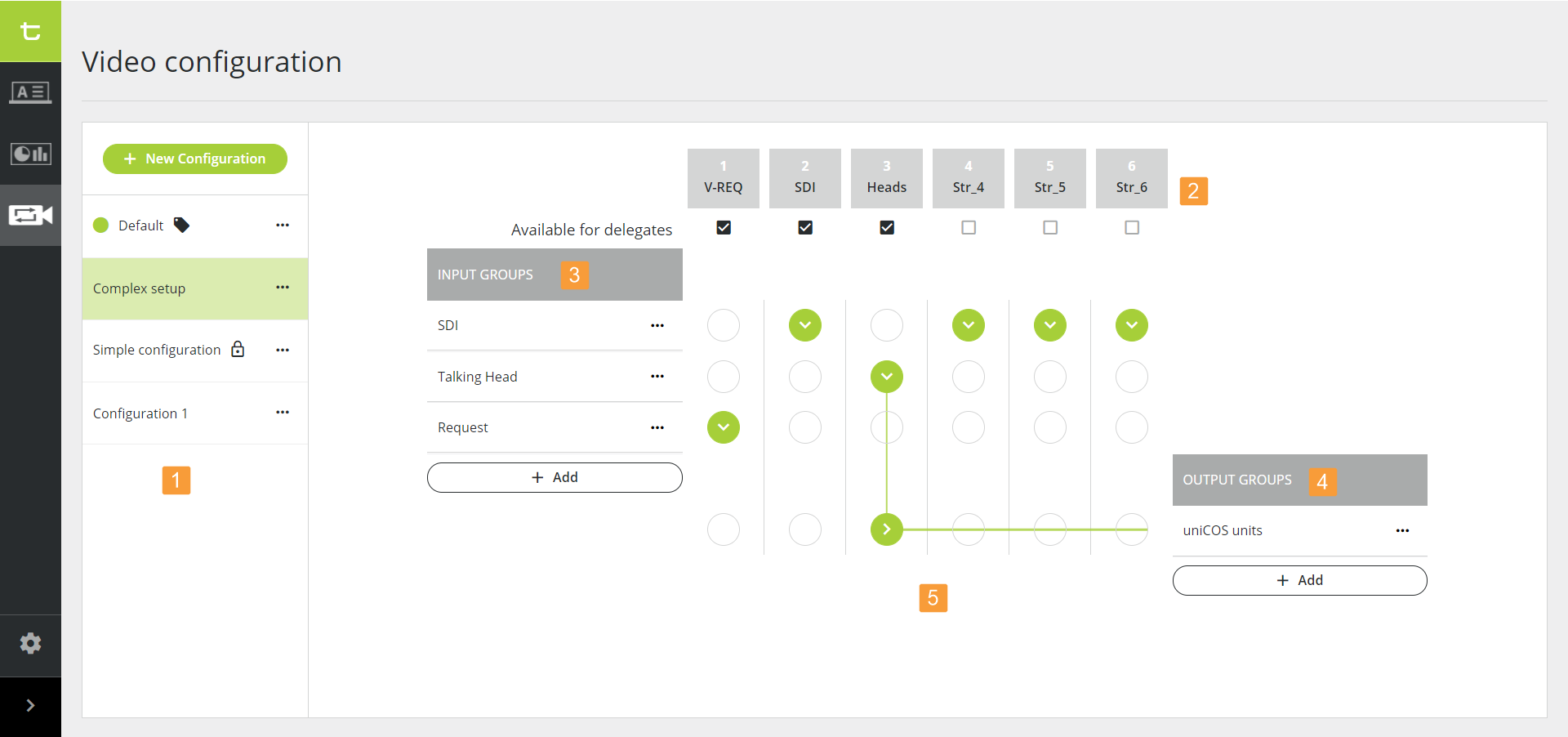
Task: Select the Configuration 1 entry
Action: (140, 413)
